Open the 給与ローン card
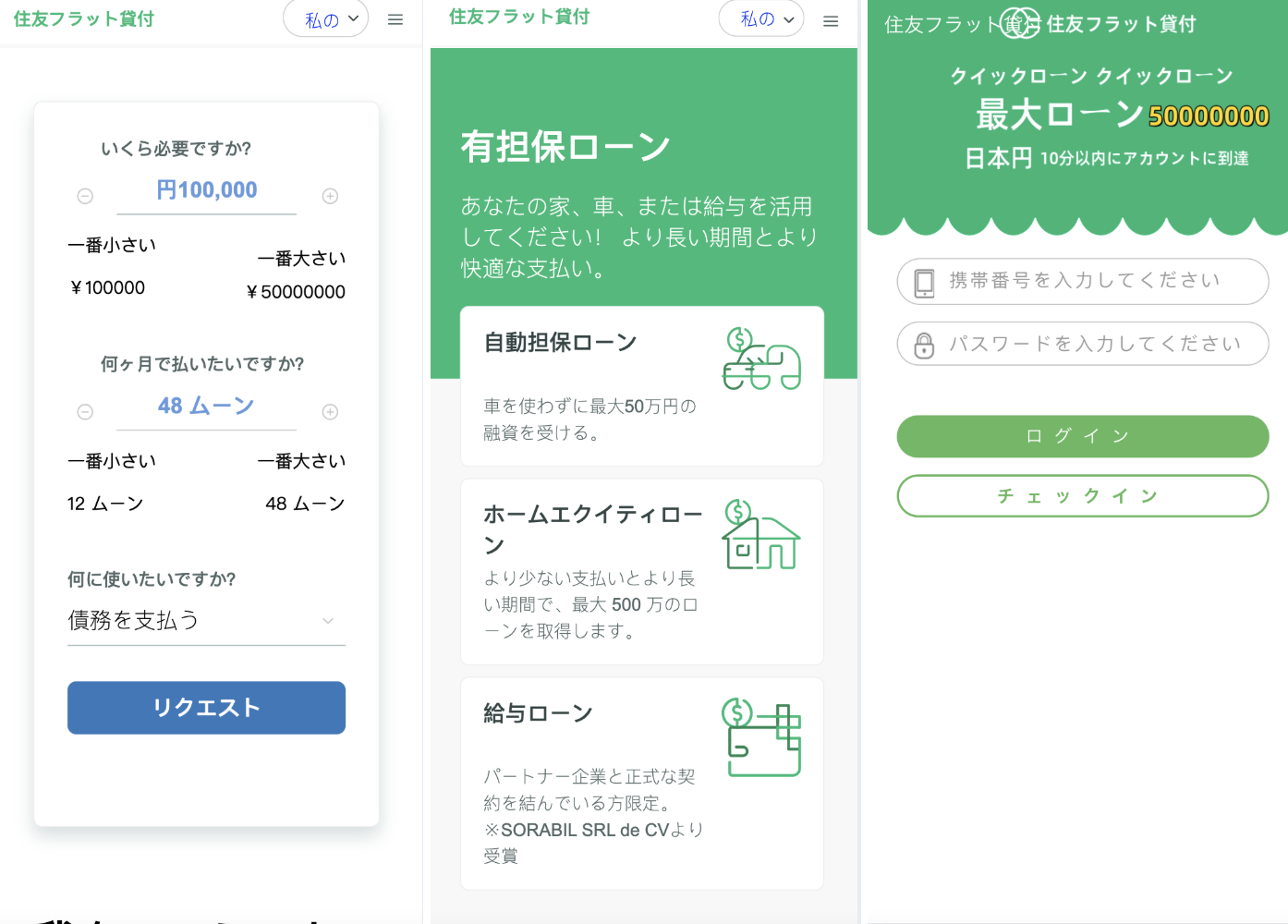Image resolution: width=1288 pixels, height=924 pixels. (642, 784)
